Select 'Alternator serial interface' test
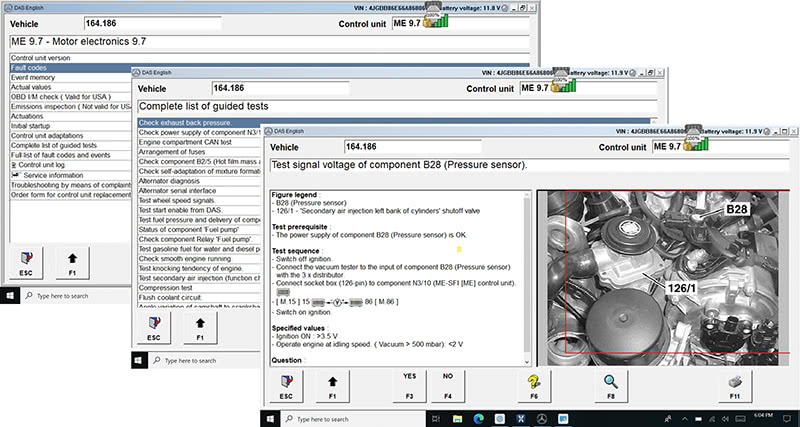 (x=199, y=191)
